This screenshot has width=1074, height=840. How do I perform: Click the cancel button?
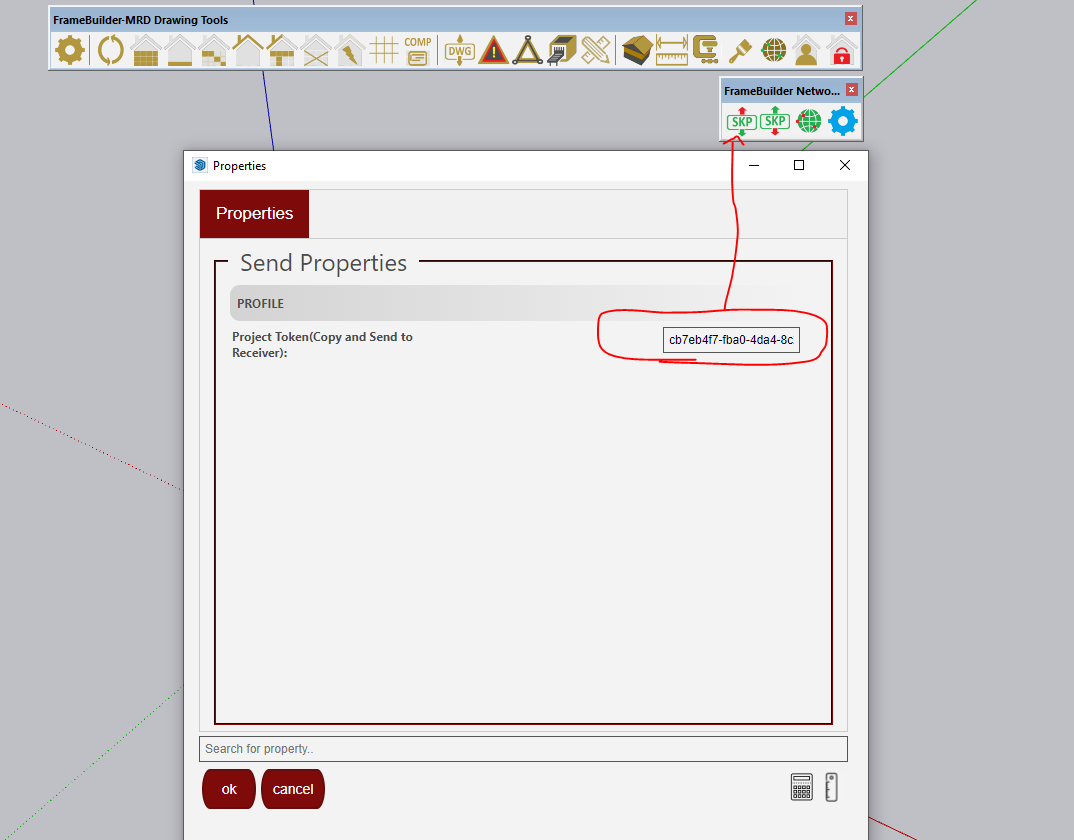pyautogui.click(x=292, y=789)
